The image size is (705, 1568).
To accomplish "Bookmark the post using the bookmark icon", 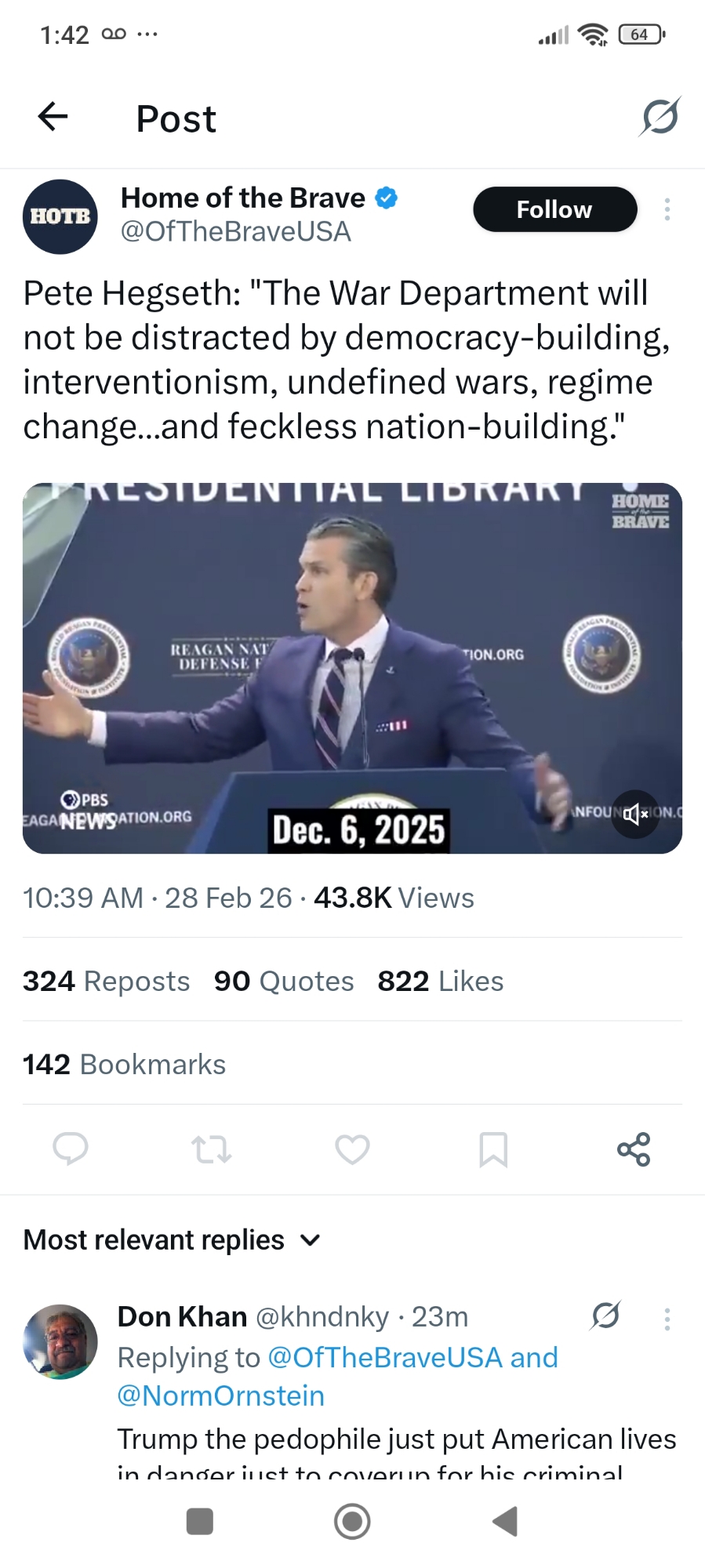I will [x=493, y=1149].
